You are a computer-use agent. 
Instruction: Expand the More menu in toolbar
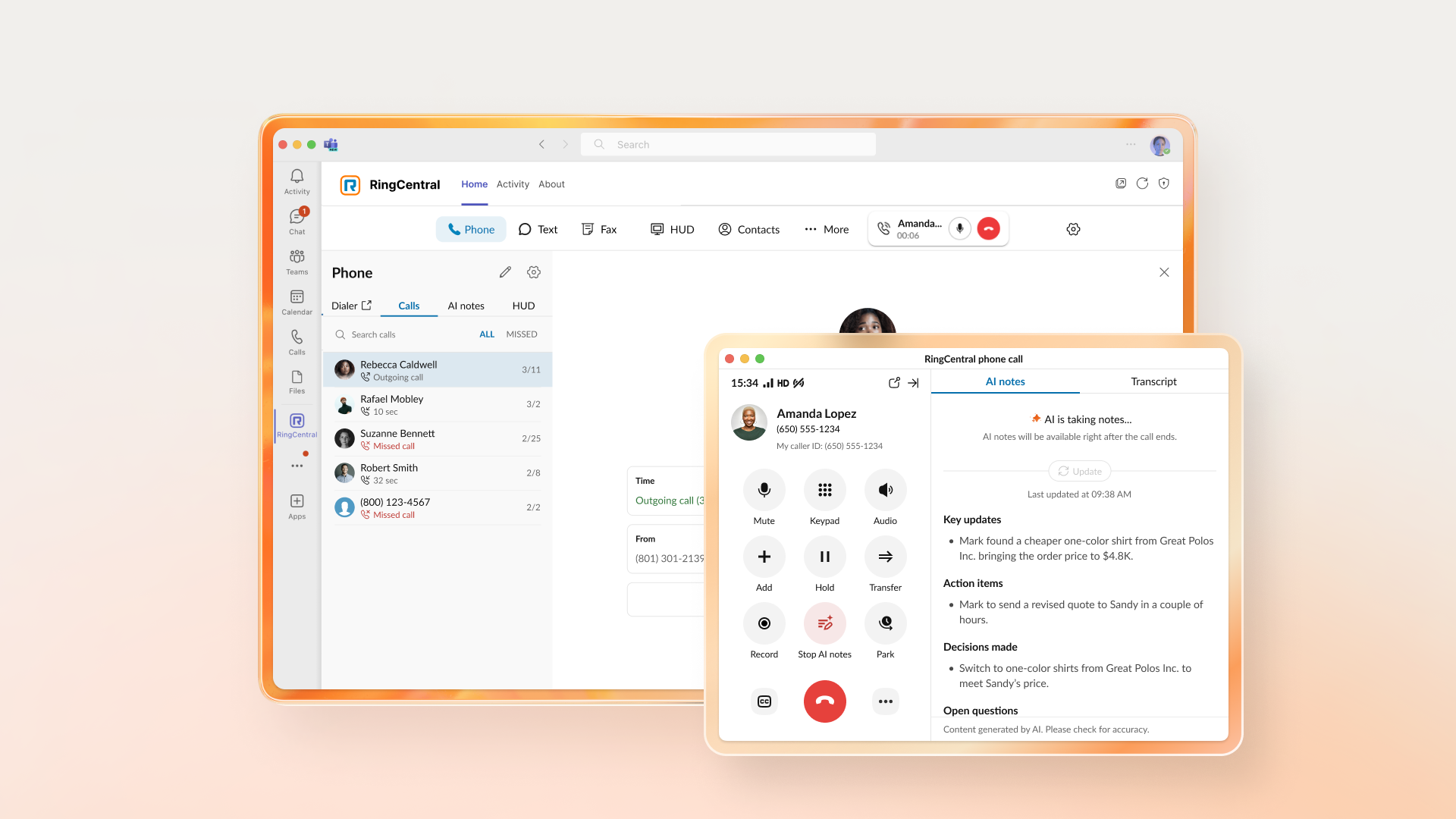pos(827,229)
